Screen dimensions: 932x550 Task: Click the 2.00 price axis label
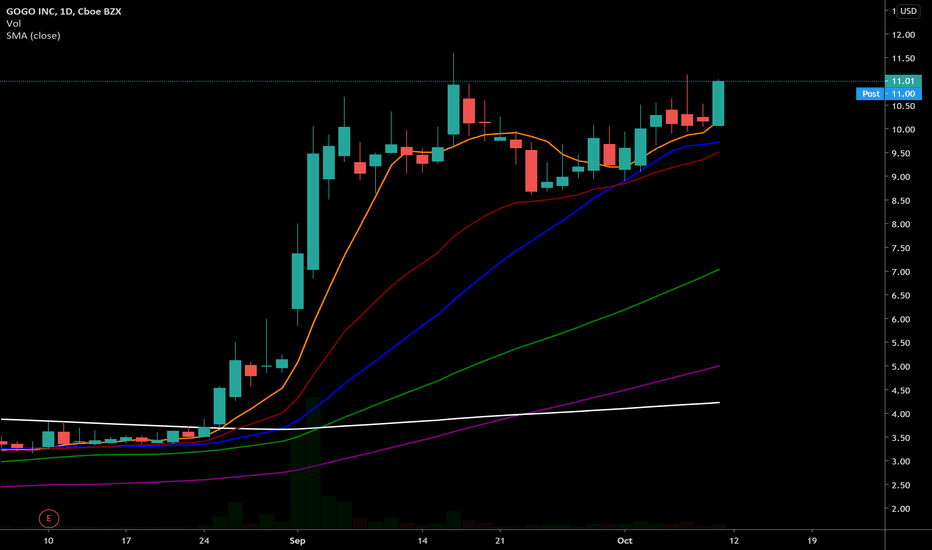coord(901,509)
